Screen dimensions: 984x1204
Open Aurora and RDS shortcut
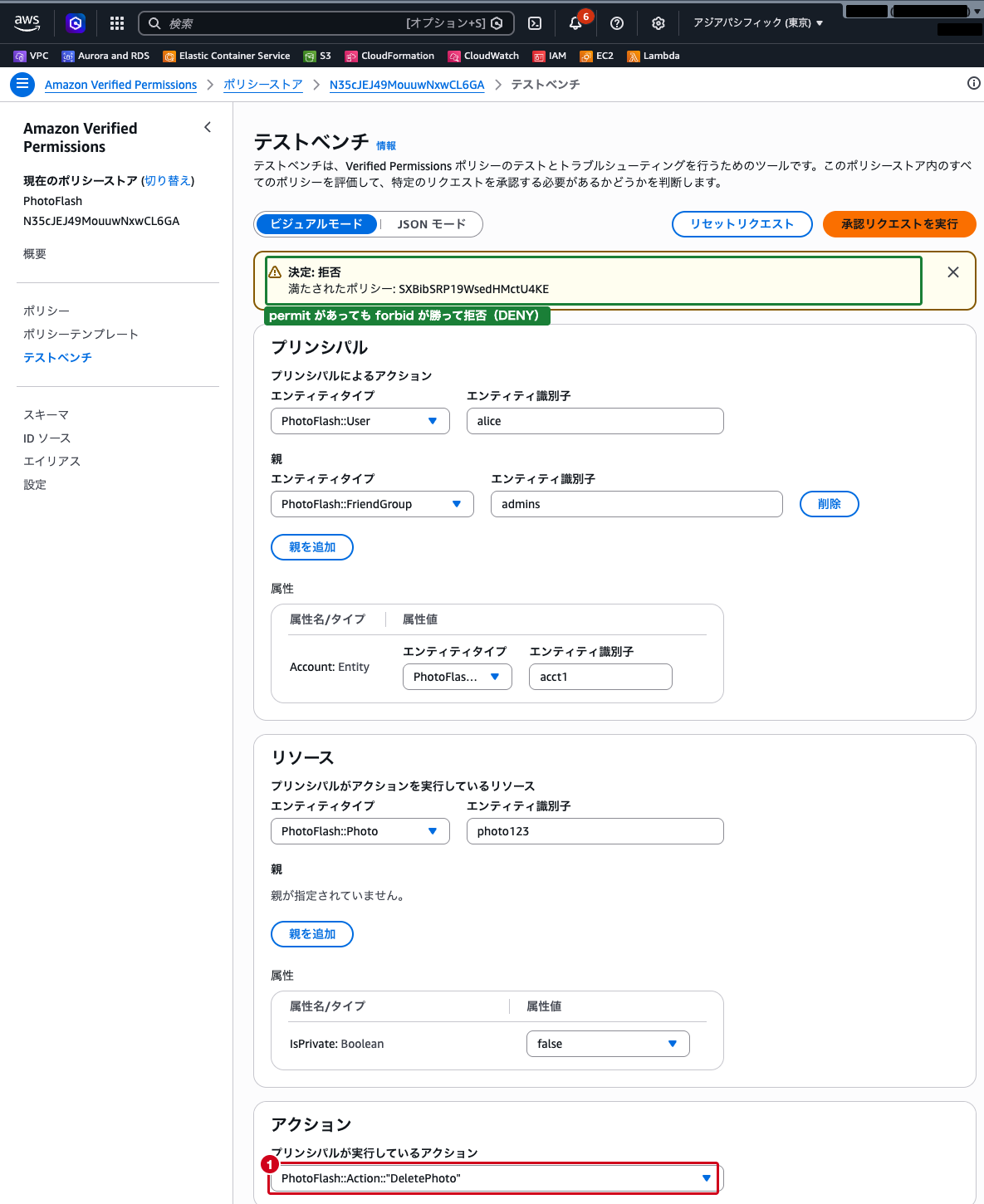point(105,56)
